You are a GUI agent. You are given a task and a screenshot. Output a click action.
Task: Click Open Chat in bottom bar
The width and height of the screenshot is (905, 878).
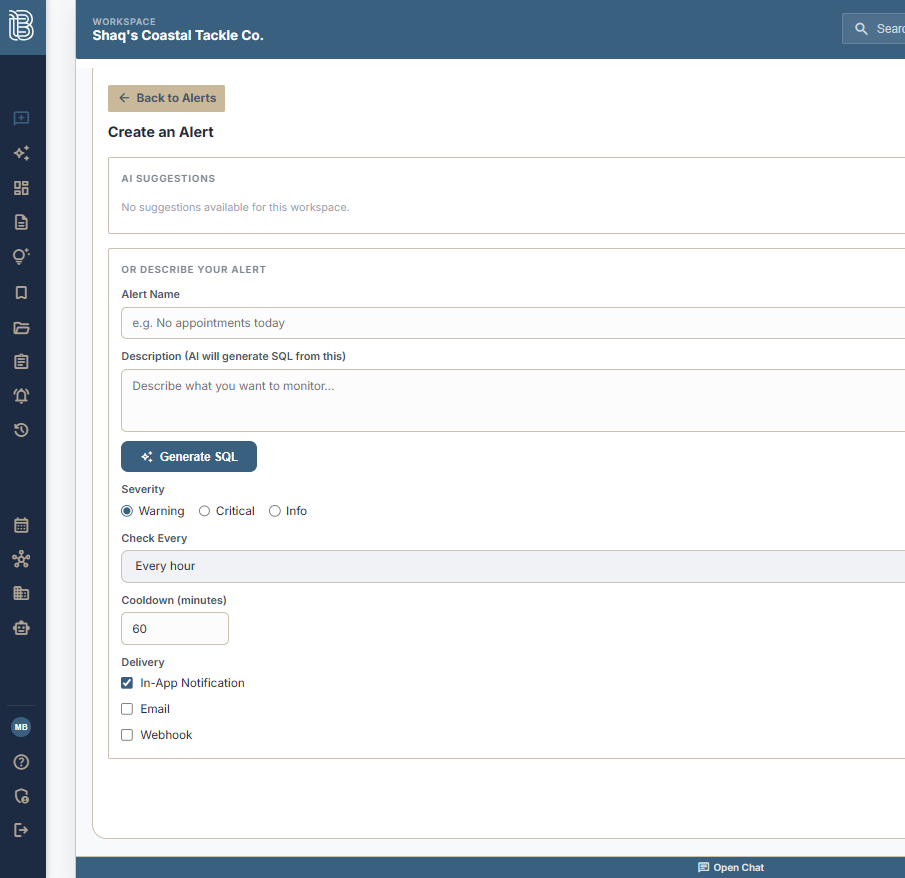pos(731,868)
